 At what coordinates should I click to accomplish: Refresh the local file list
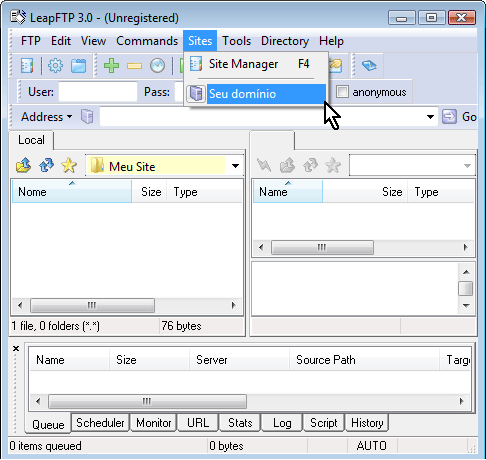[46, 165]
